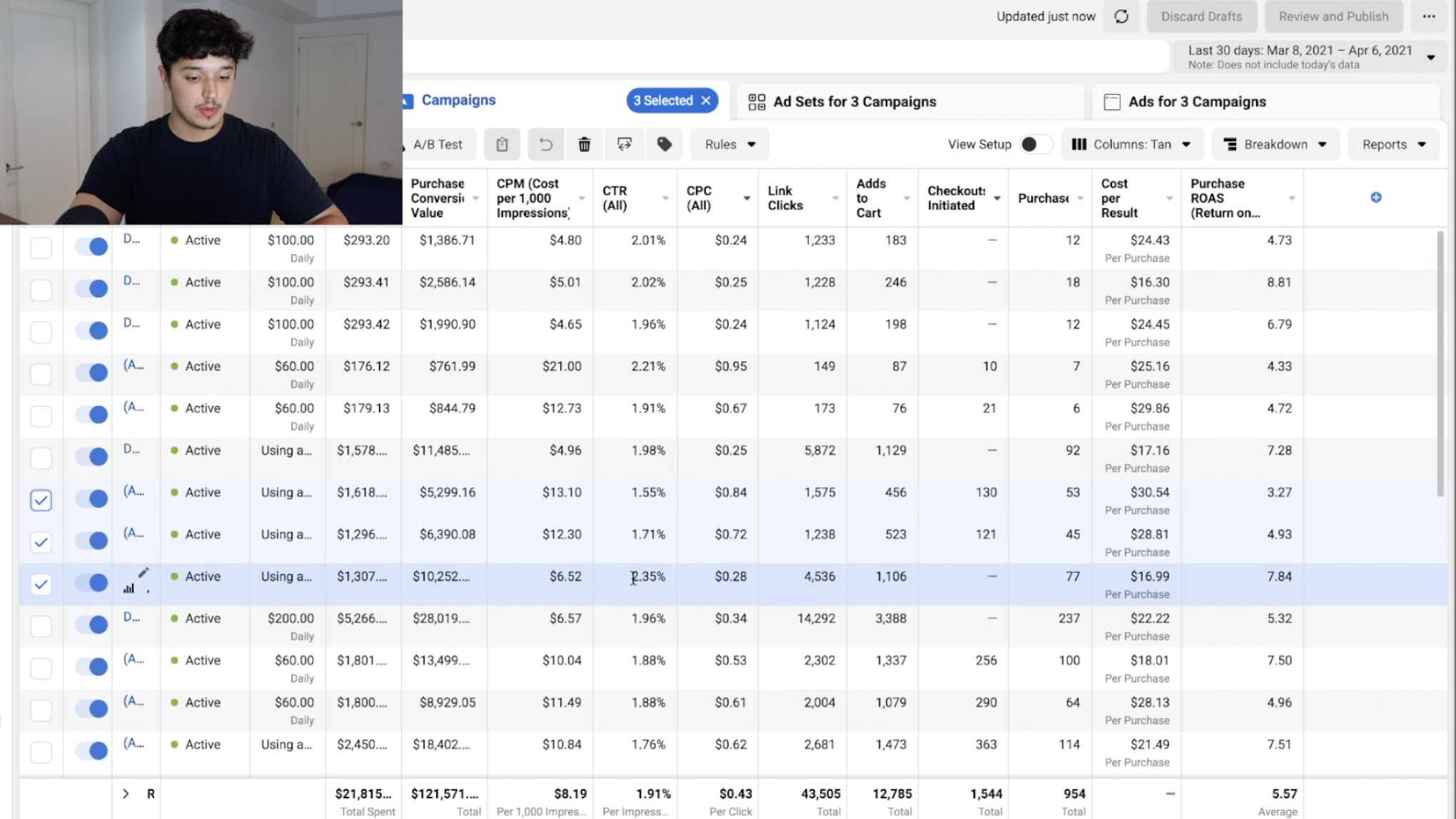This screenshot has height=819, width=1456.
Task: Open Checkouts Initiated column menu arrow
Action: coord(997,198)
